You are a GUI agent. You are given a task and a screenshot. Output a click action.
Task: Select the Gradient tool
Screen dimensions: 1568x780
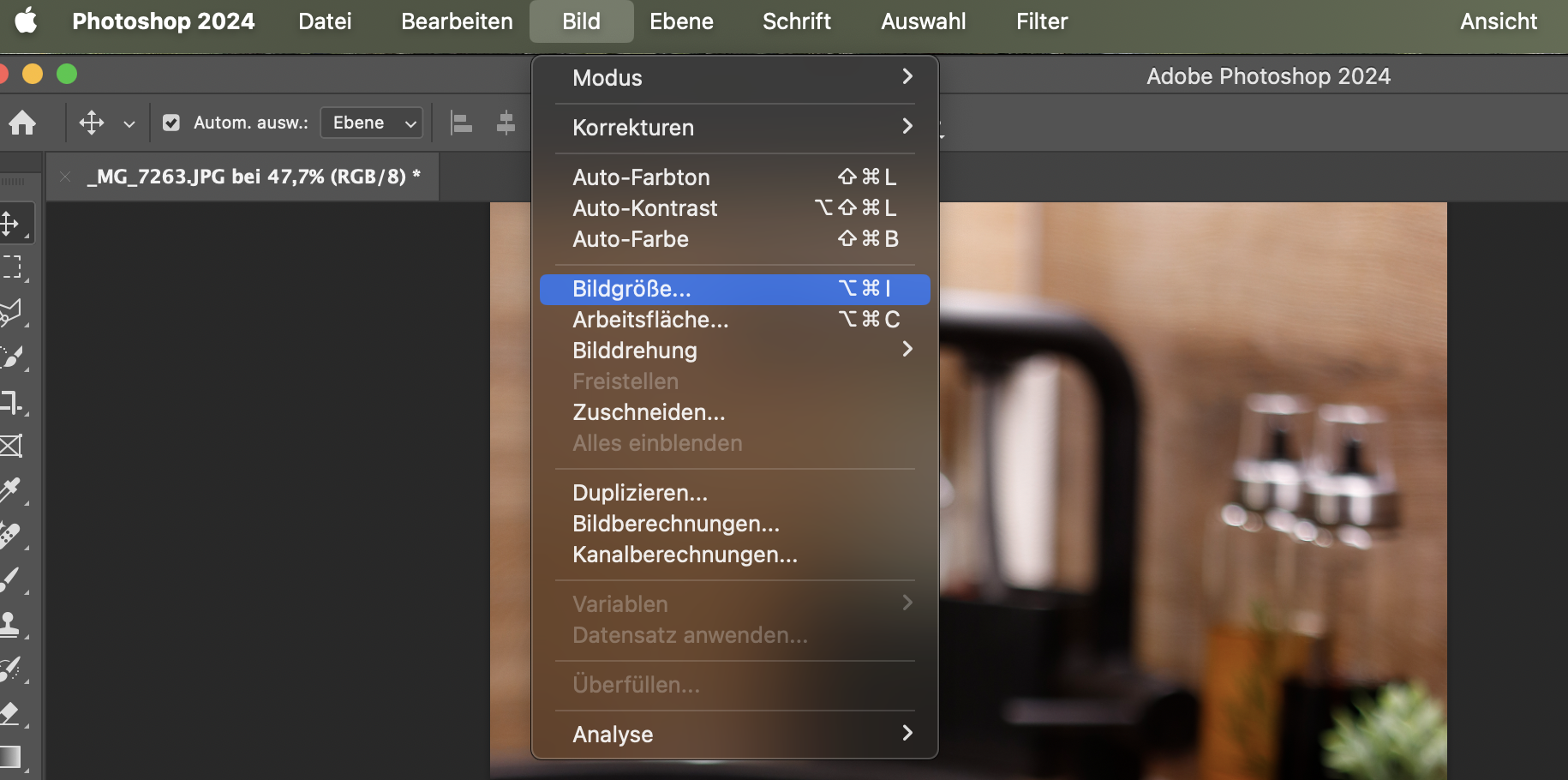coord(12,758)
